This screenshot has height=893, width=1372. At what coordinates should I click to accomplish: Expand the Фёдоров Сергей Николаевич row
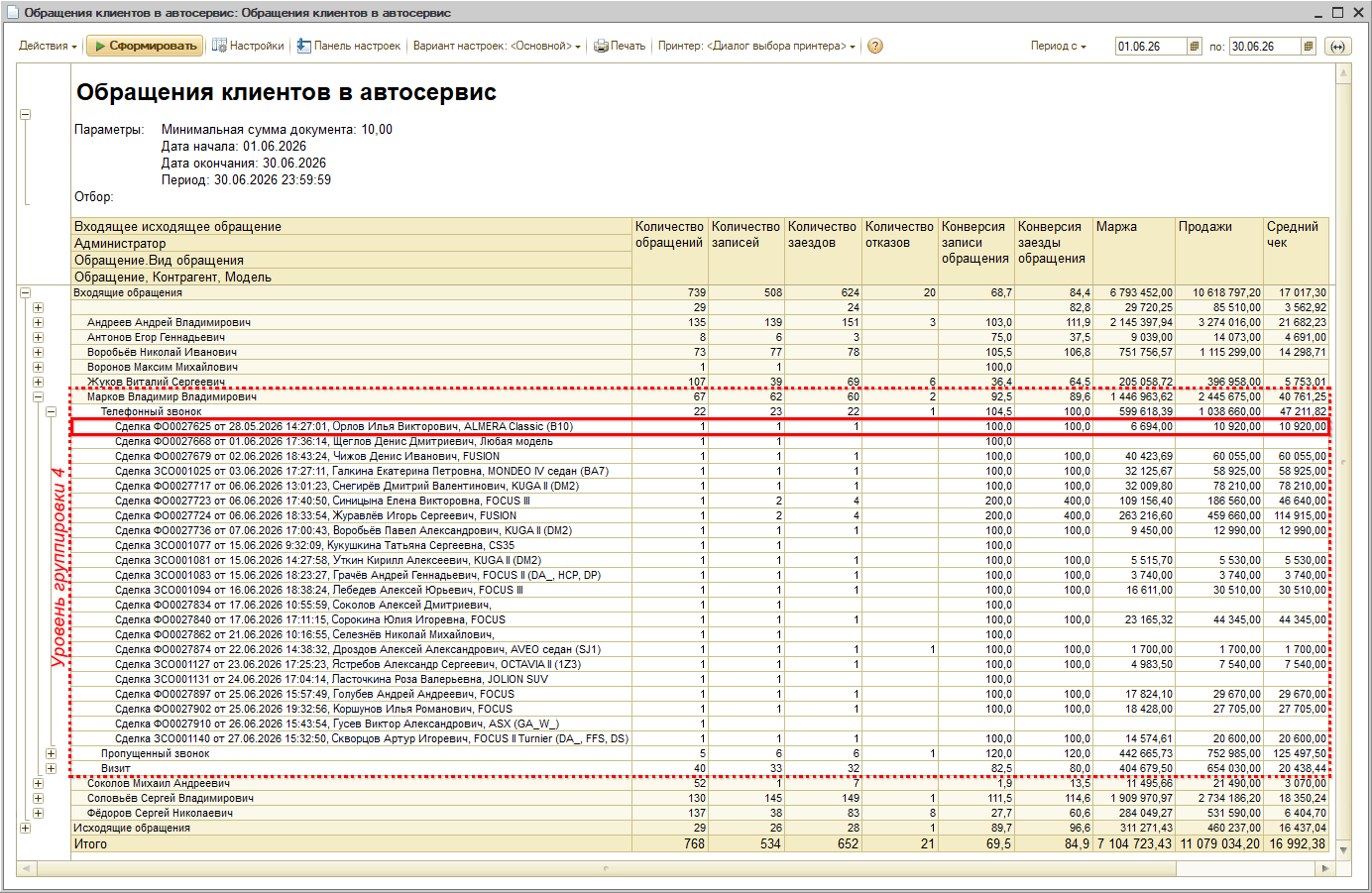[x=38, y=813]
